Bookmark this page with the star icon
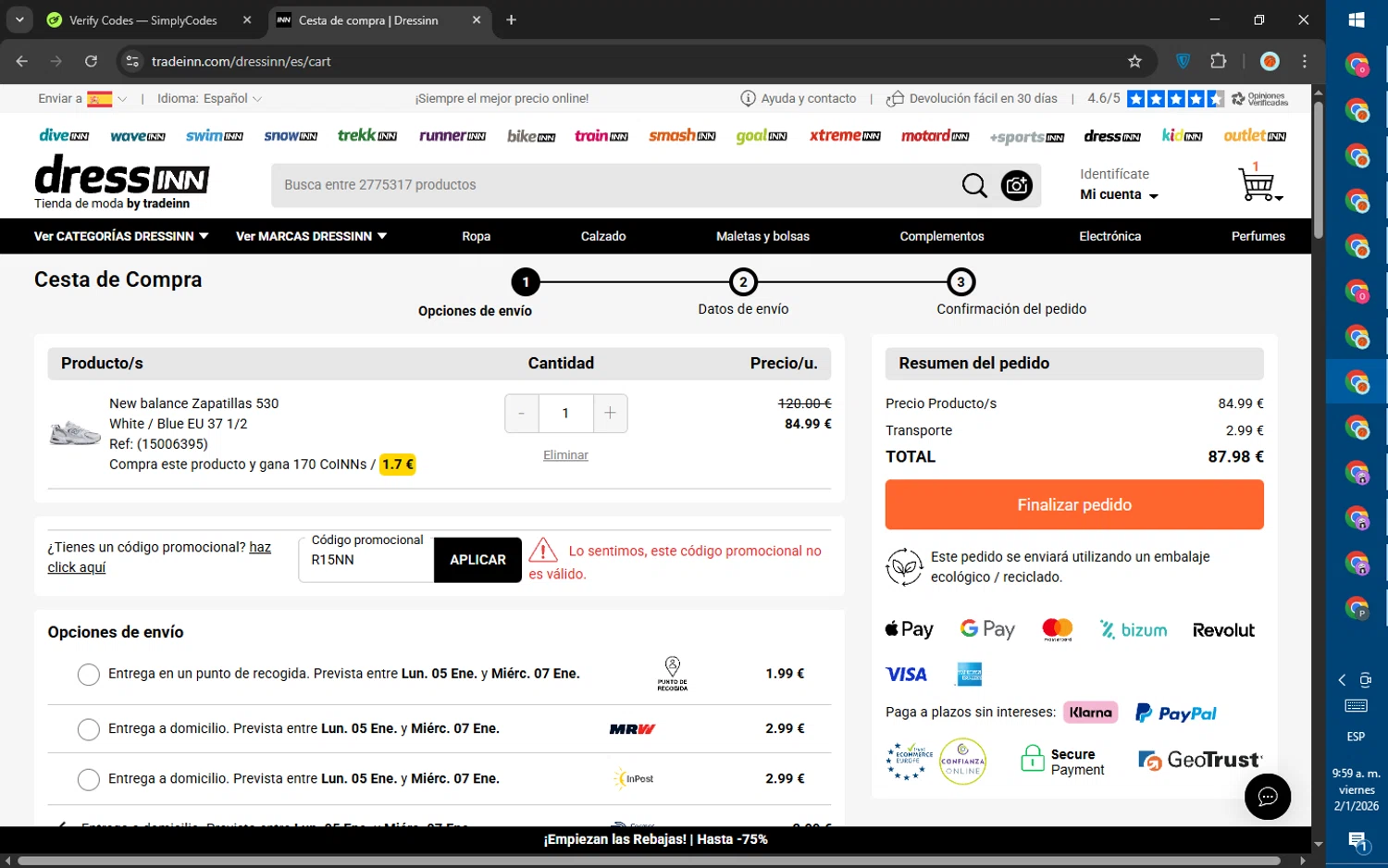 [x=1134, y=61]
